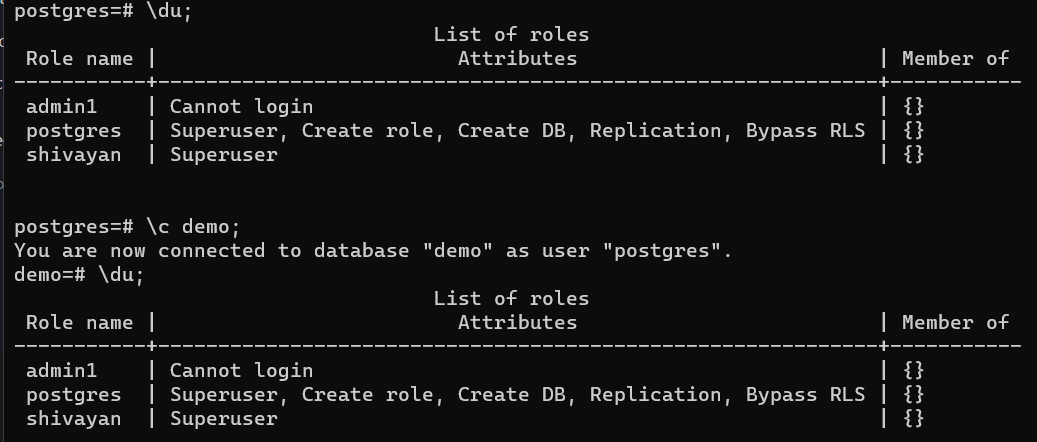This screenshot has height=442, width=1037.
Task: Select shivayan role name in first table
Action: [73, 155]
